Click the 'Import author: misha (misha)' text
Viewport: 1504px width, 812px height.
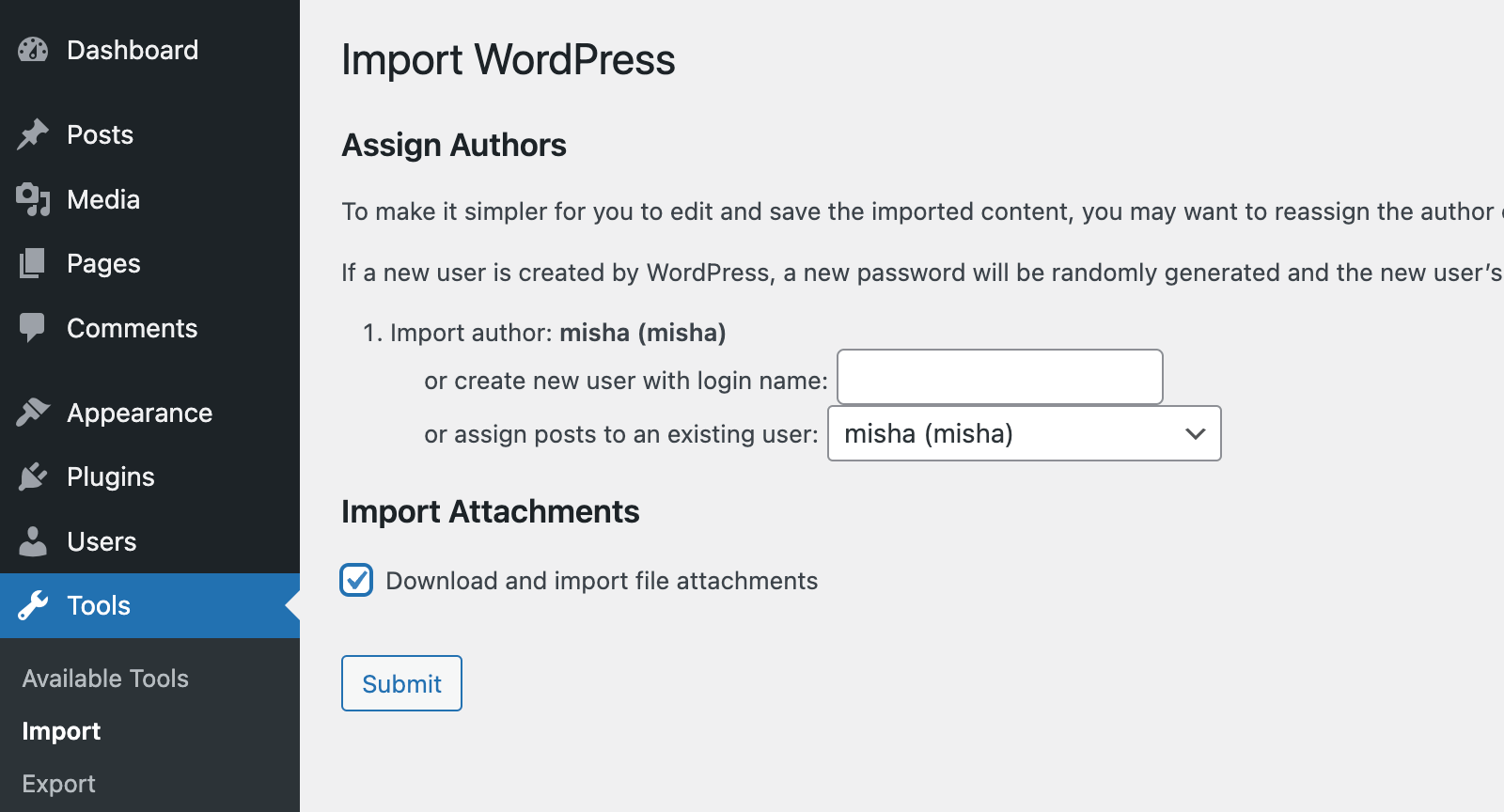(x=558, y=333)
